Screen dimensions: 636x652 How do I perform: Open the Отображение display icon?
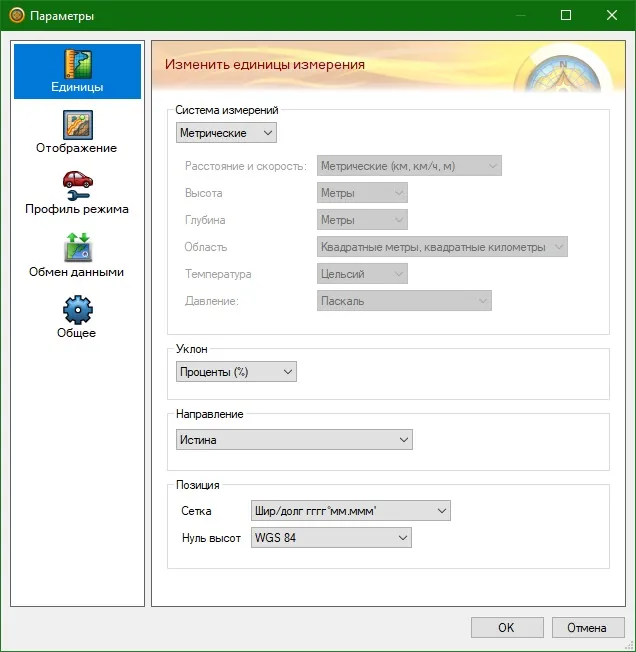click(x=78, y=125)
